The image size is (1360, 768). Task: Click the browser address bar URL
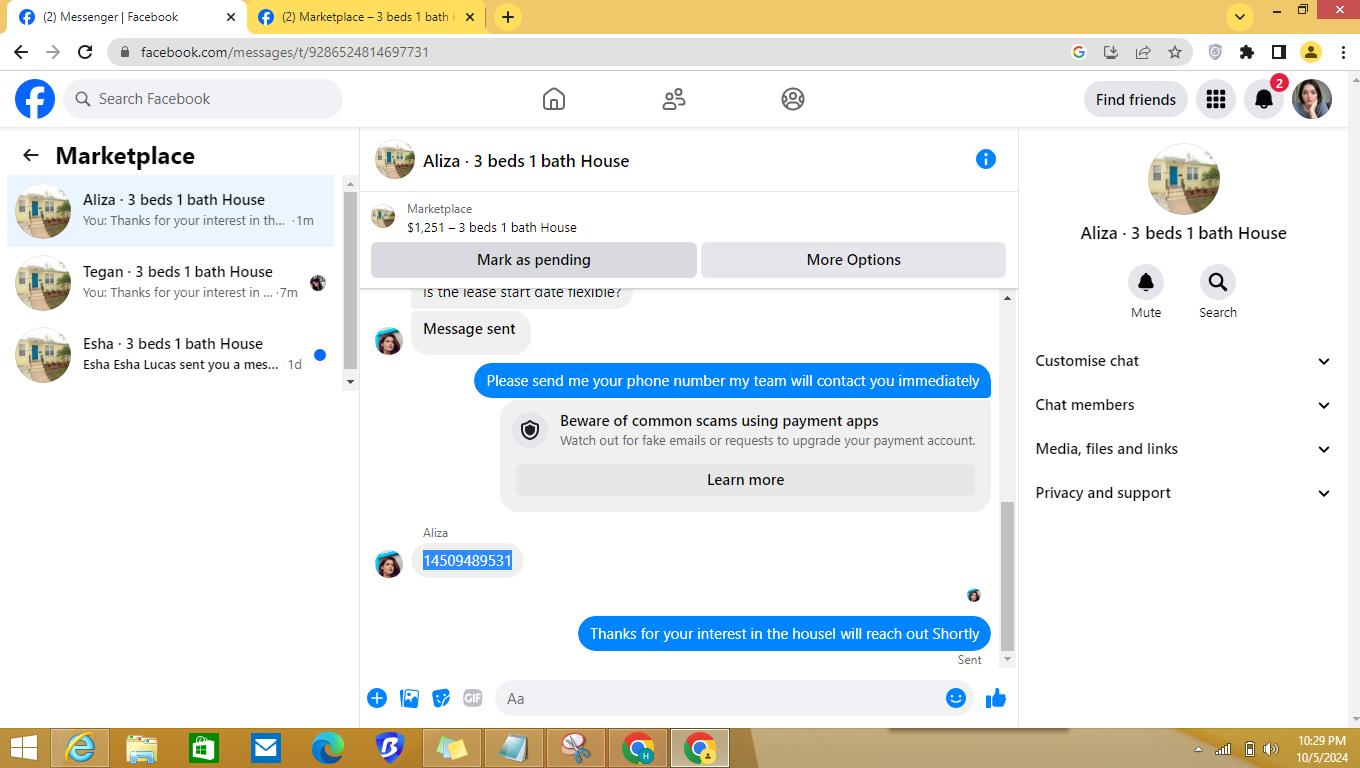285,52
